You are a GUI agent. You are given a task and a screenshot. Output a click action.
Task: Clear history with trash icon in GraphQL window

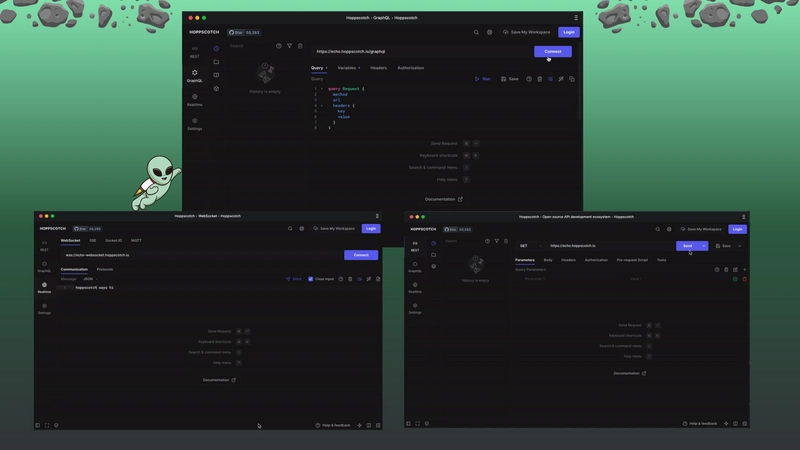(300, 46)
